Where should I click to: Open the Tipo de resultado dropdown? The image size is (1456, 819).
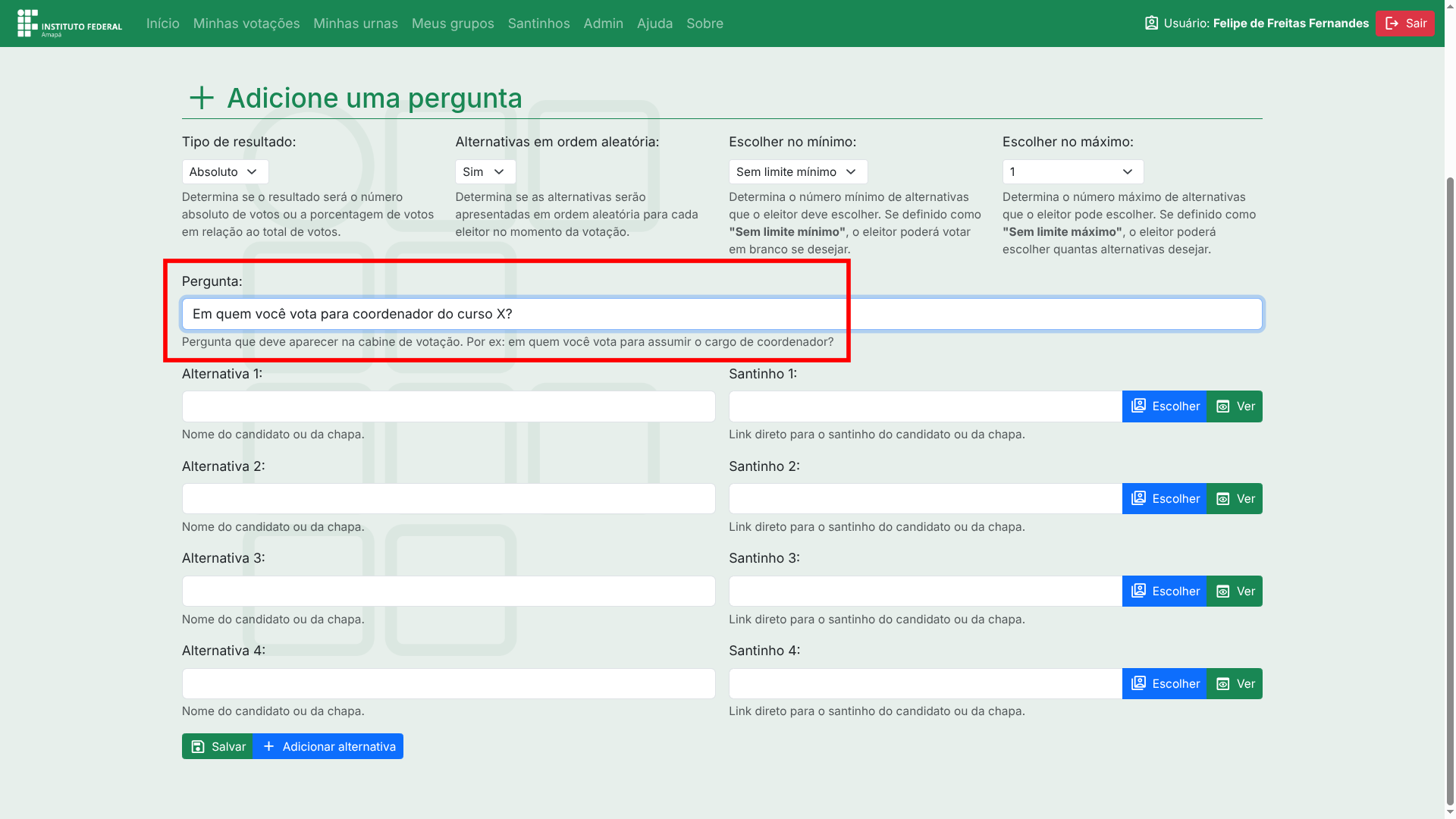click(x=225, y=172)
